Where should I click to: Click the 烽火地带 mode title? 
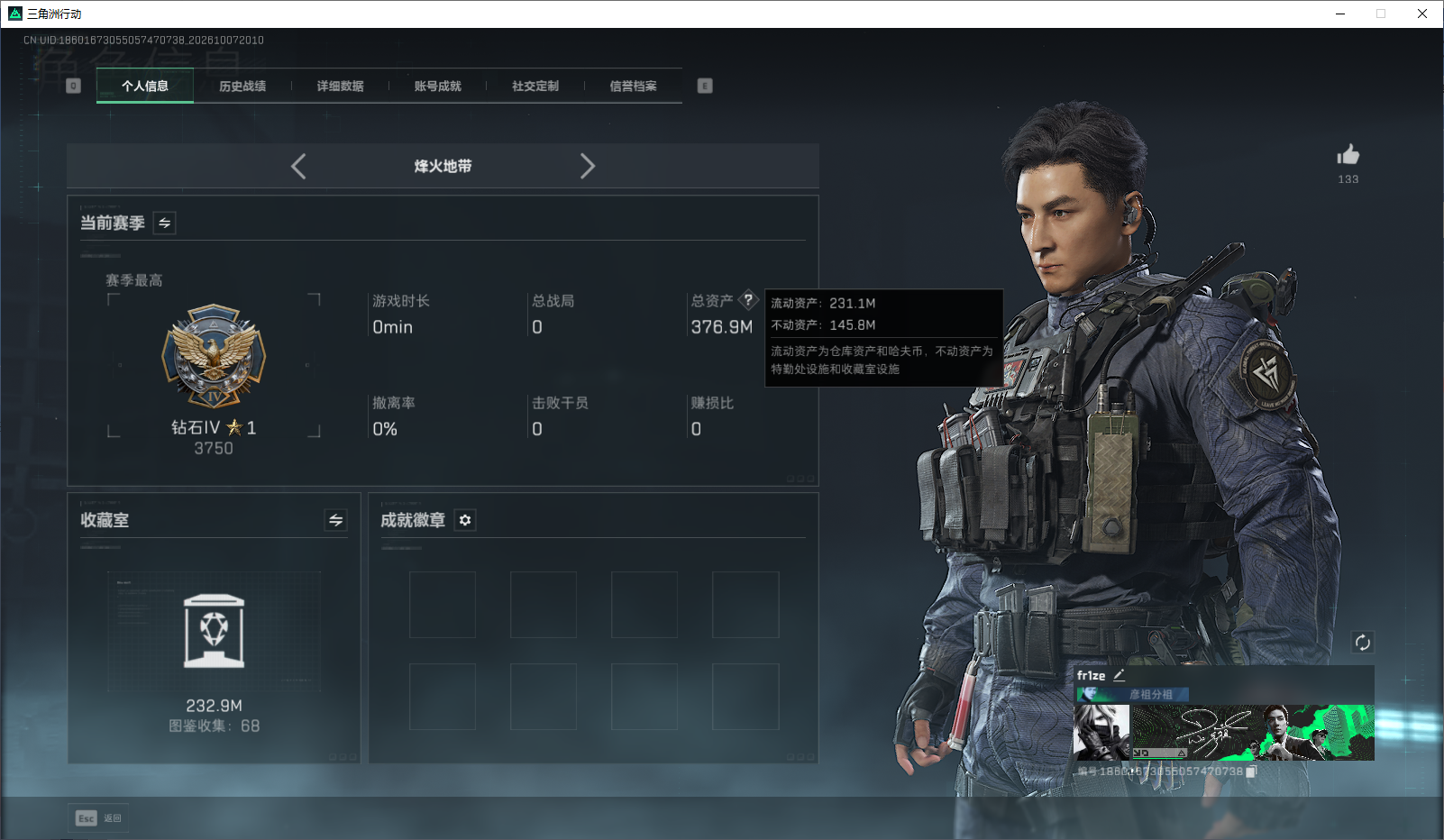click(x=443, y=166)
